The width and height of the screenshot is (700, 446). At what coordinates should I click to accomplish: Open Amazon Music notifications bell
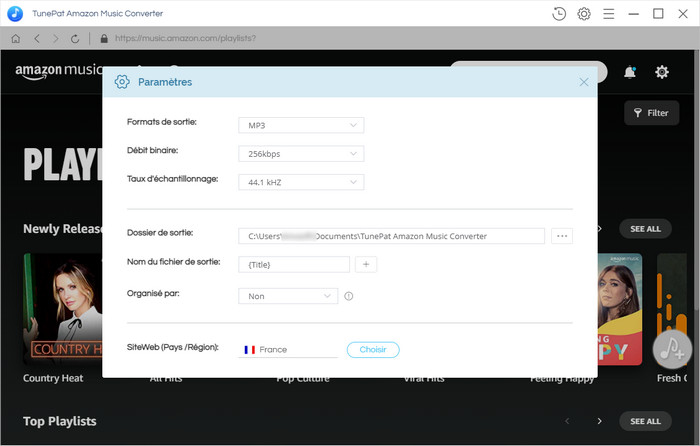click(x=629, y=71)
